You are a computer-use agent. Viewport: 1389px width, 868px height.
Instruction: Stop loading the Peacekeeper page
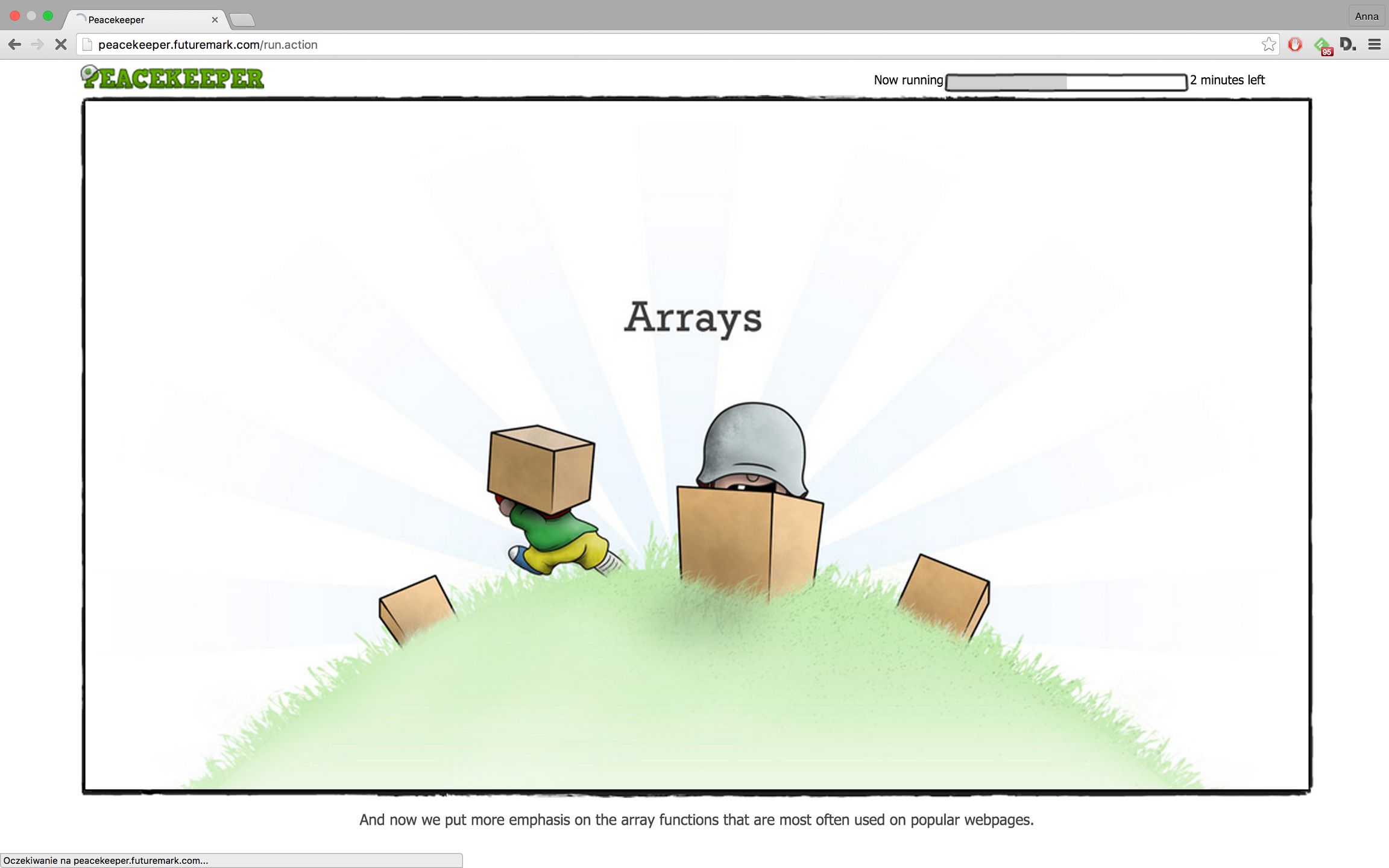pyautogui.click(x=61, y=45)
